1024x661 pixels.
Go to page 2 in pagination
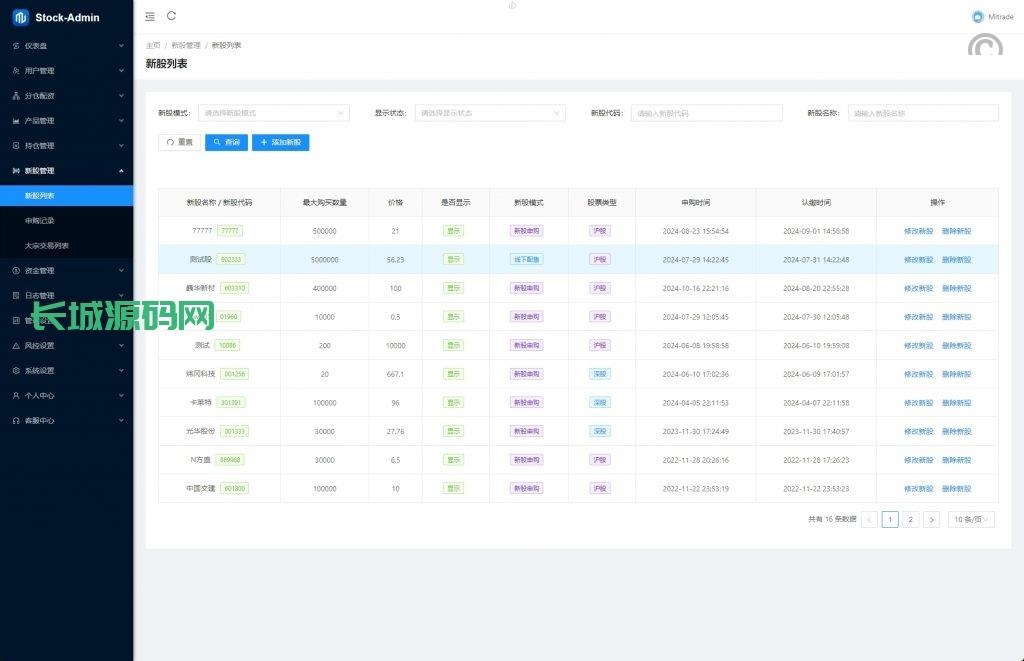tap(910, 520)
